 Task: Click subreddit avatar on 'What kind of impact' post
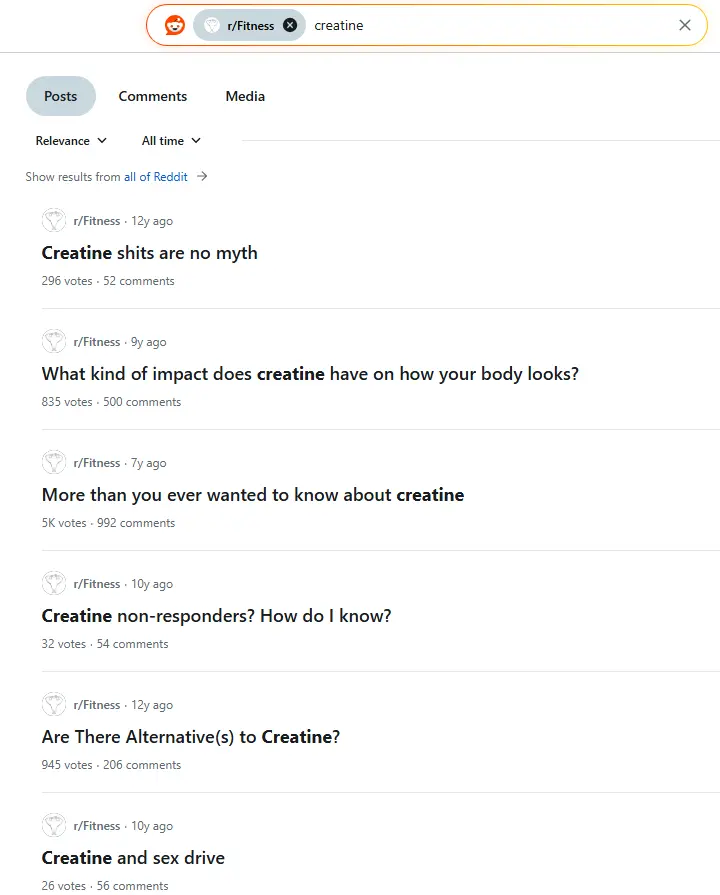point(54,342)
